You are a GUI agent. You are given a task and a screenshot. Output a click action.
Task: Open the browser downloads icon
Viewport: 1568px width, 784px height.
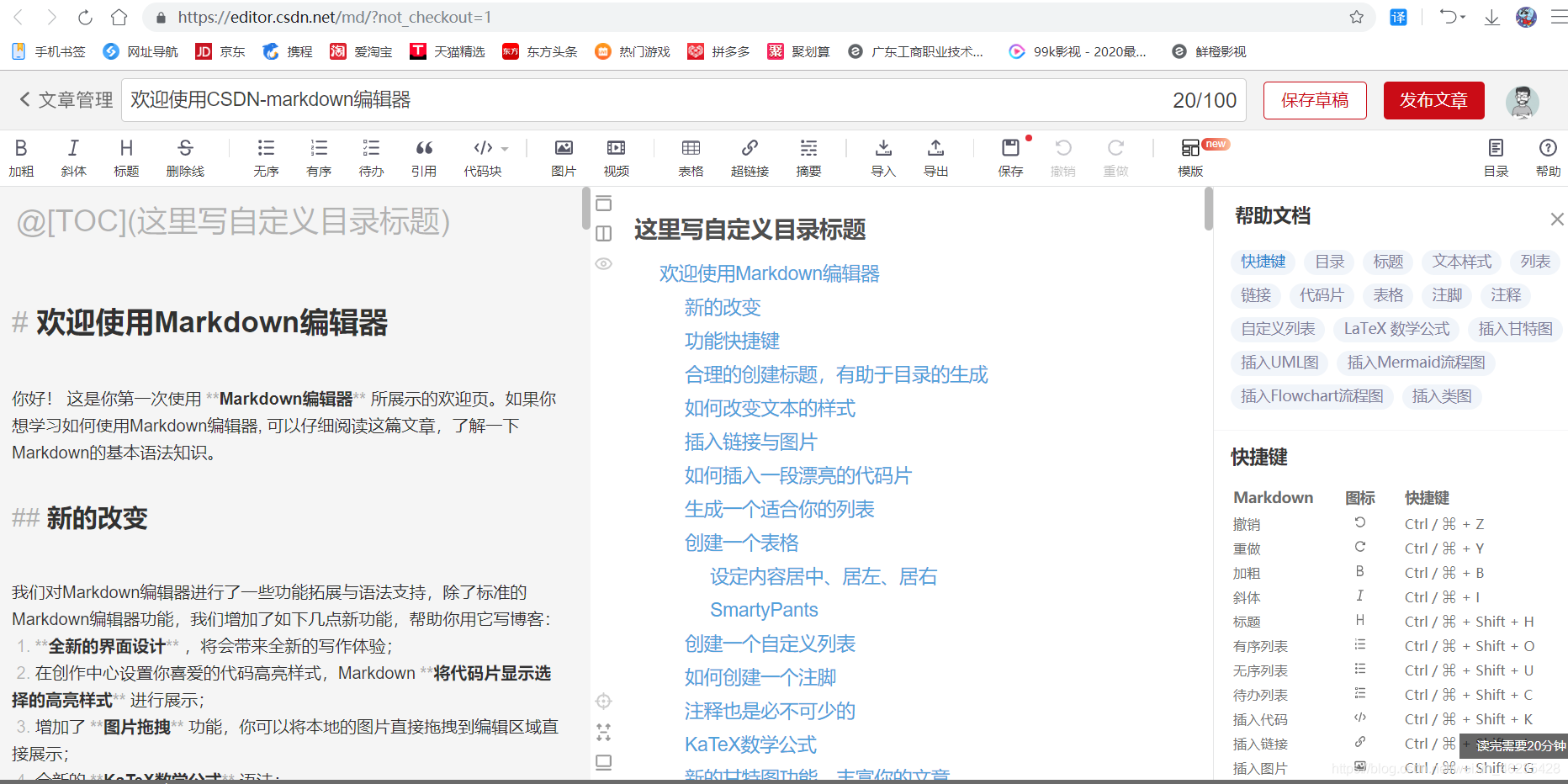click(x=1491, y=17)
